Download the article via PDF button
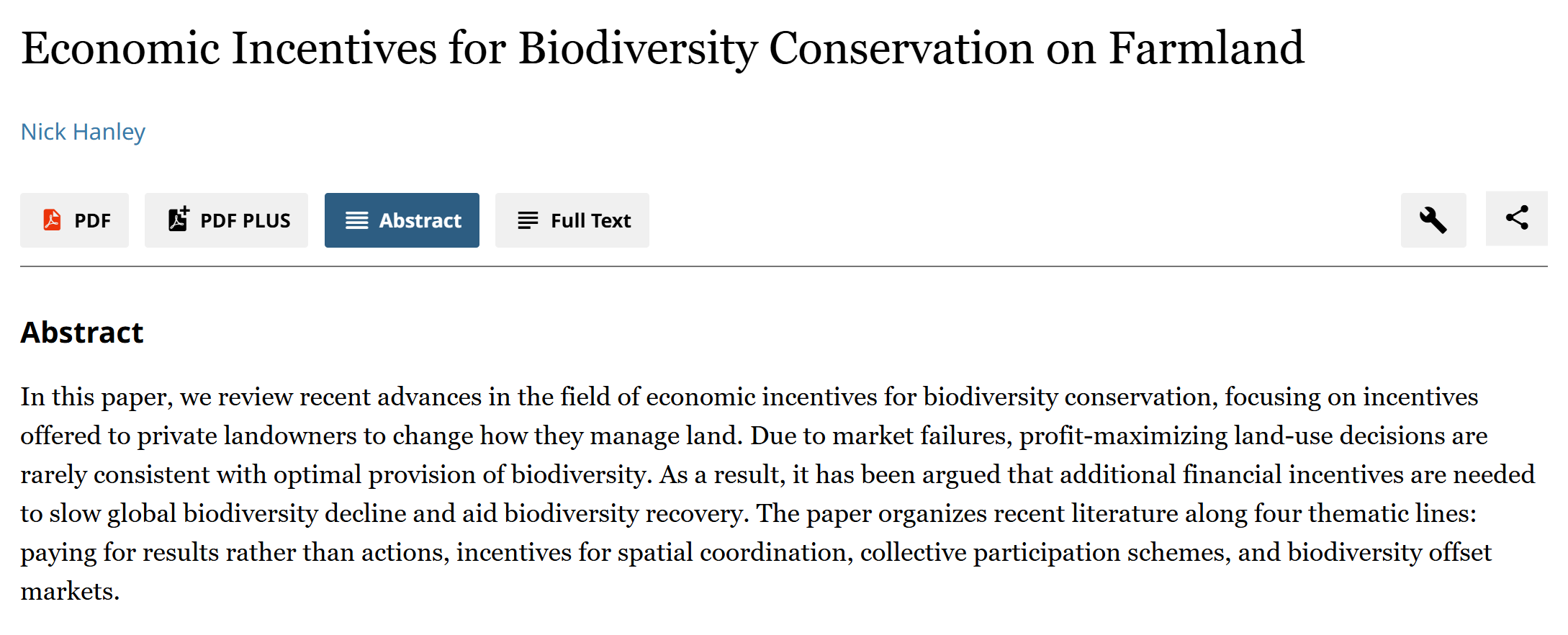The height and width of the screenshot is (635, 1568). pyautogui.click(x=75, y=220)
